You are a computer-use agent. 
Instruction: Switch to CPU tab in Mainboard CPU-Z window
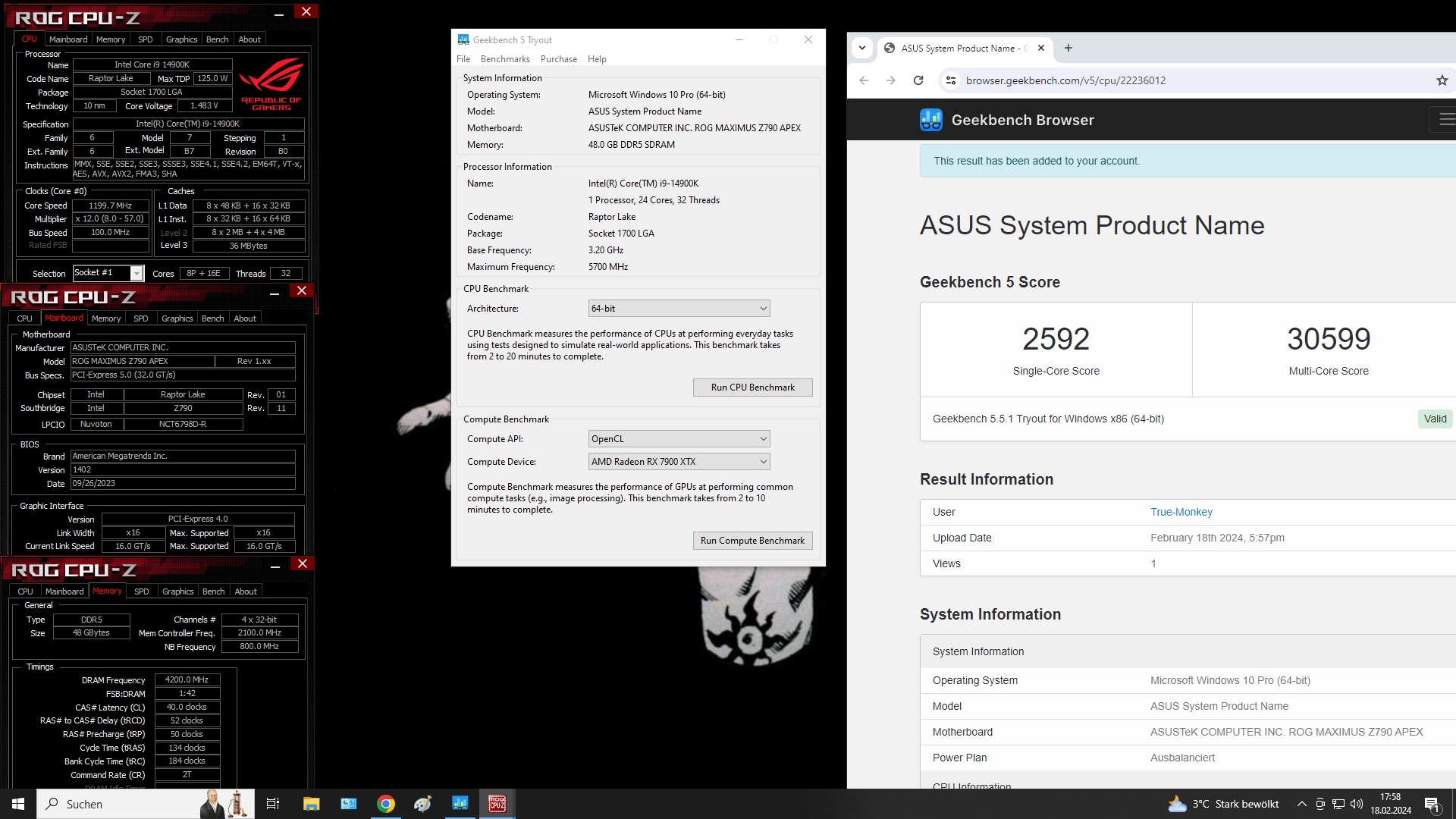(x=25, y=318)
